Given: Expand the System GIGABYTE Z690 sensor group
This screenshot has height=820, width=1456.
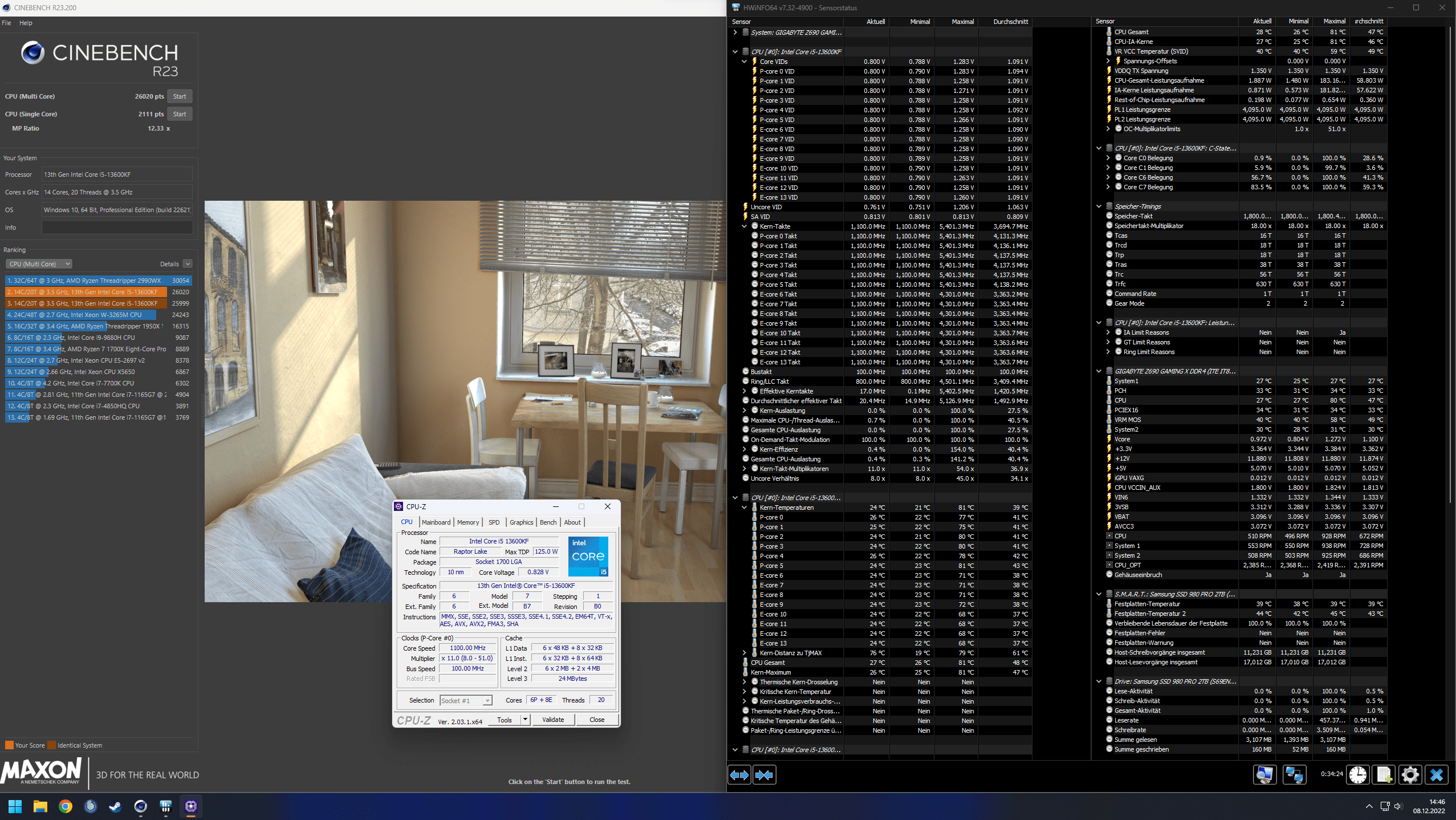Looking at the screenshot, I should pyautogui.click(x=735, y=33).
